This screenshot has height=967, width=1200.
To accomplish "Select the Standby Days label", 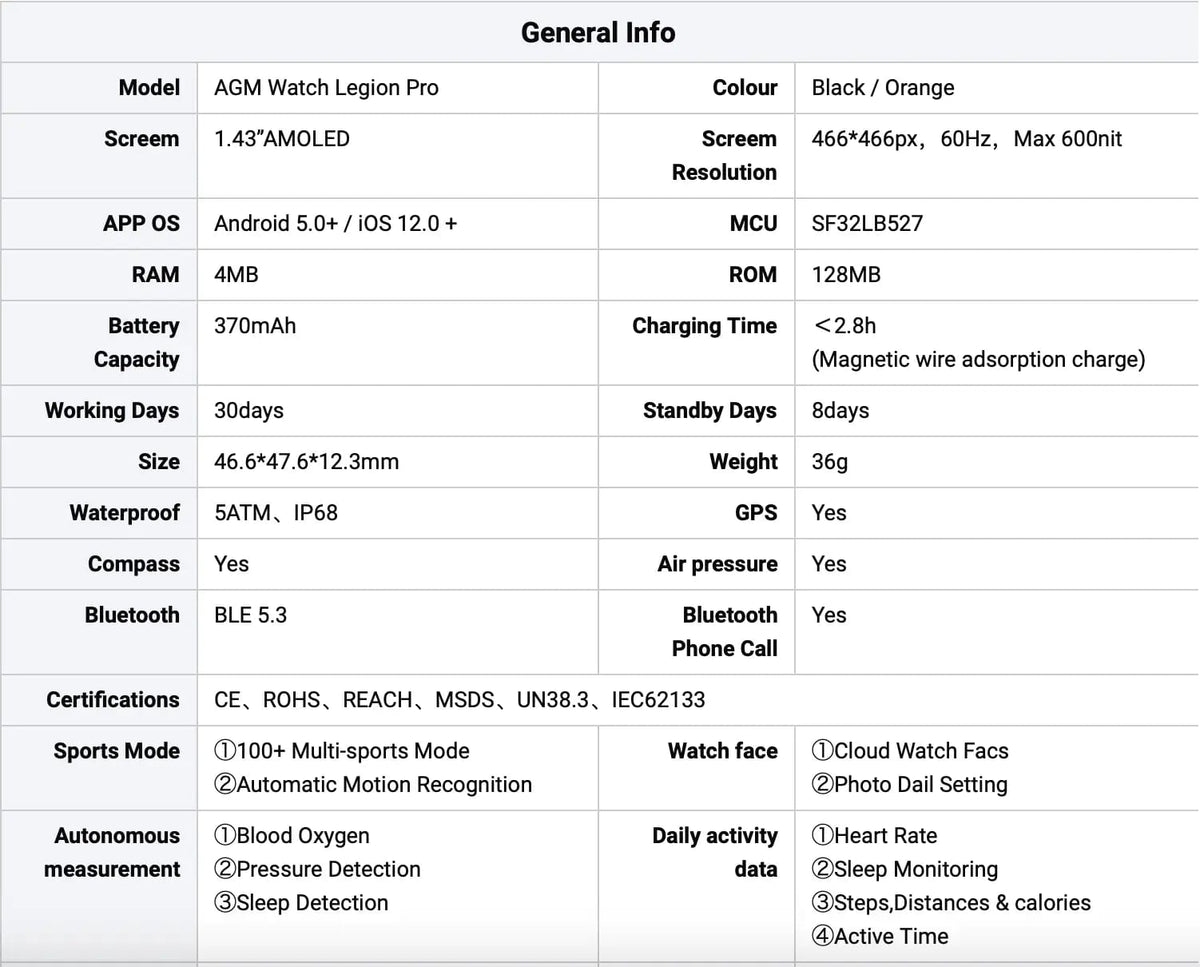I will (710, 410).
